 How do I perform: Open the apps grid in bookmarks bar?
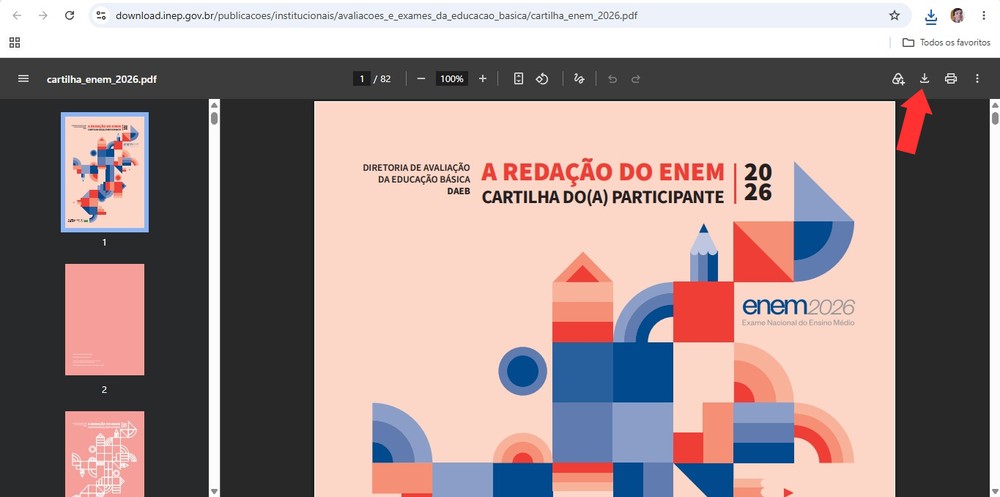[x=15, y=43]
